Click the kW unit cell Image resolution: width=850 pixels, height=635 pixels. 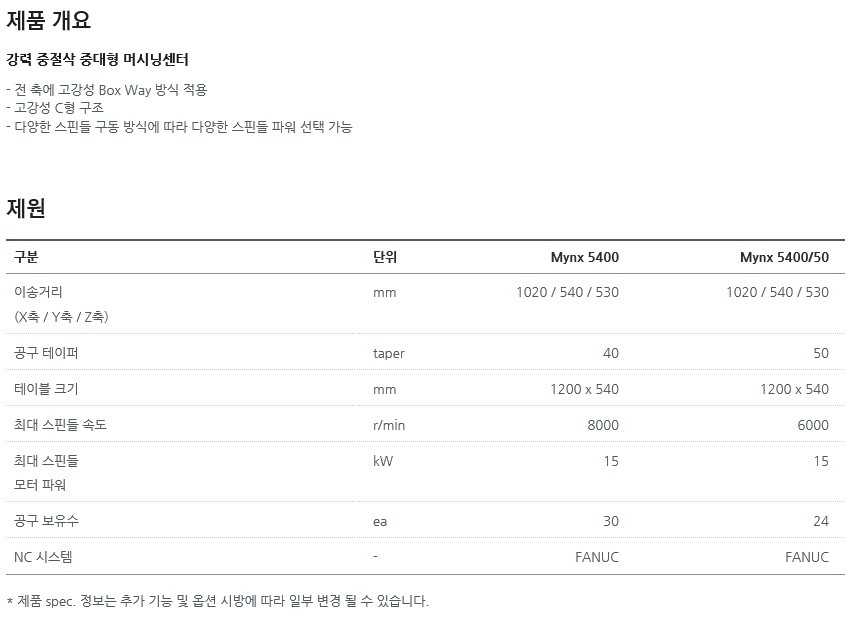[x=383, y=461]
